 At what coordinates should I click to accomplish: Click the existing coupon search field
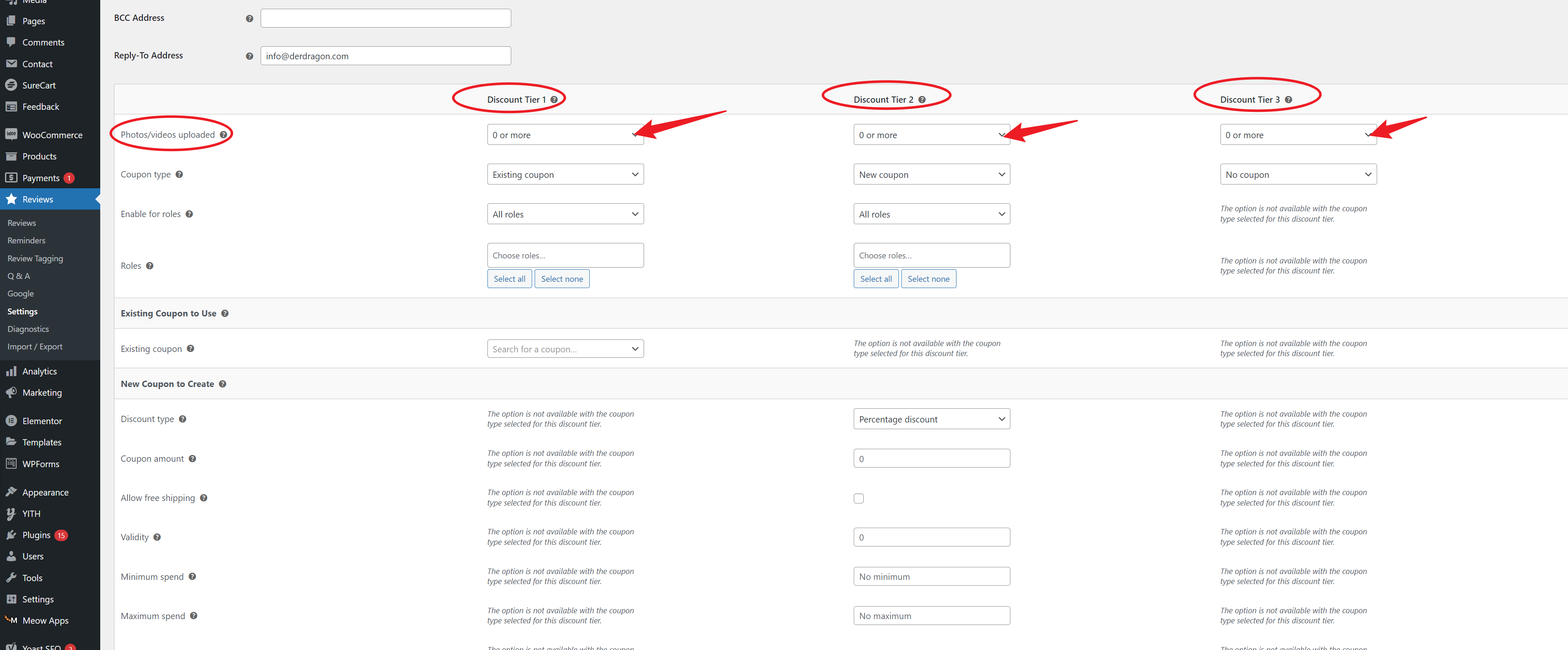coord(563,348)
